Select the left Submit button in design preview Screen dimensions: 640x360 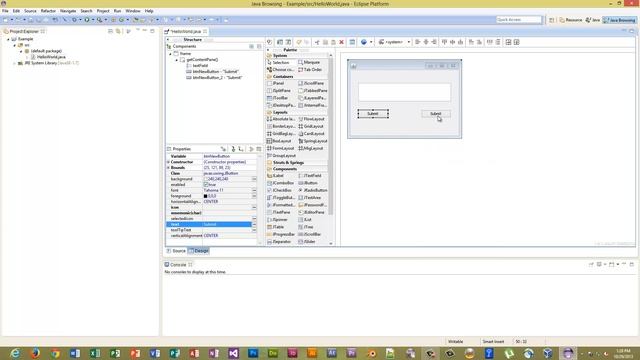[x=373, y=114]
